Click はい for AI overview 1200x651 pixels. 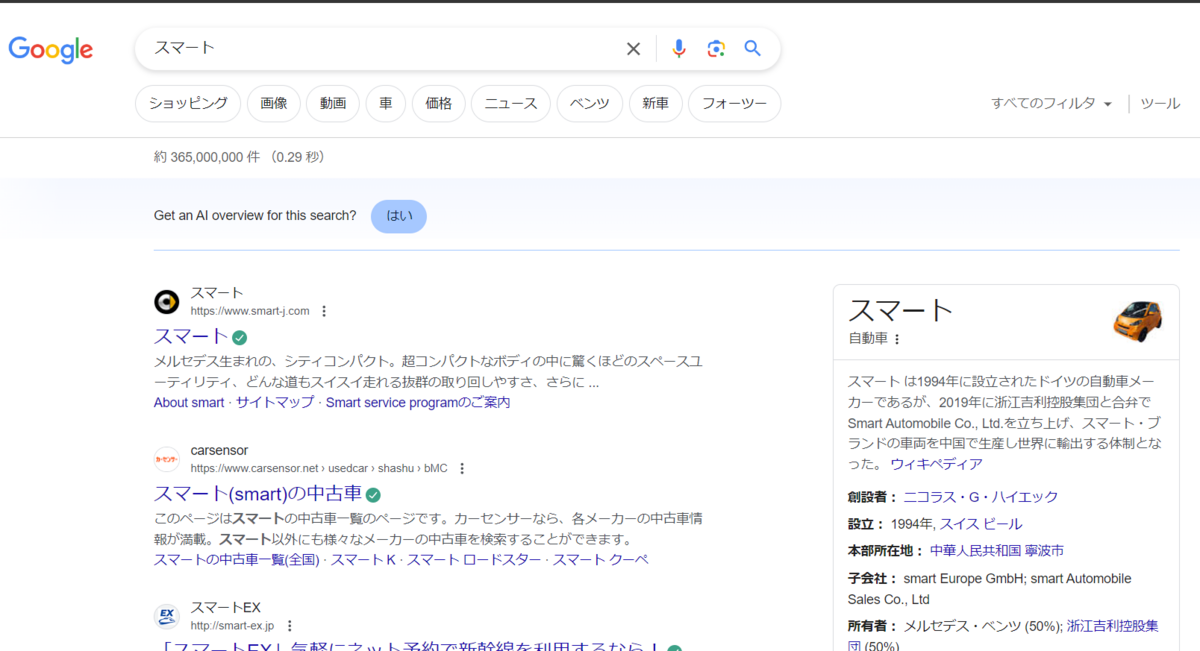(x=399, y=216)
